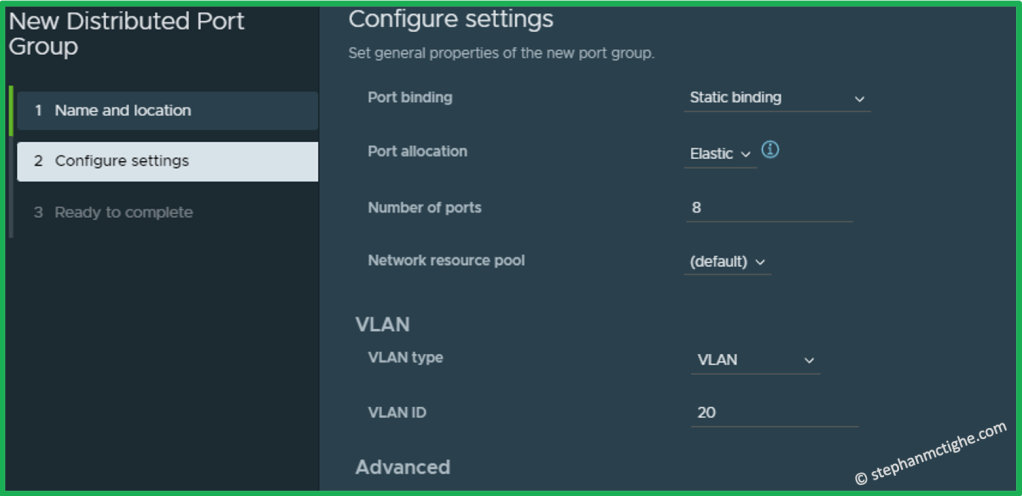Click the VLAN section heading

coord(382,324)
